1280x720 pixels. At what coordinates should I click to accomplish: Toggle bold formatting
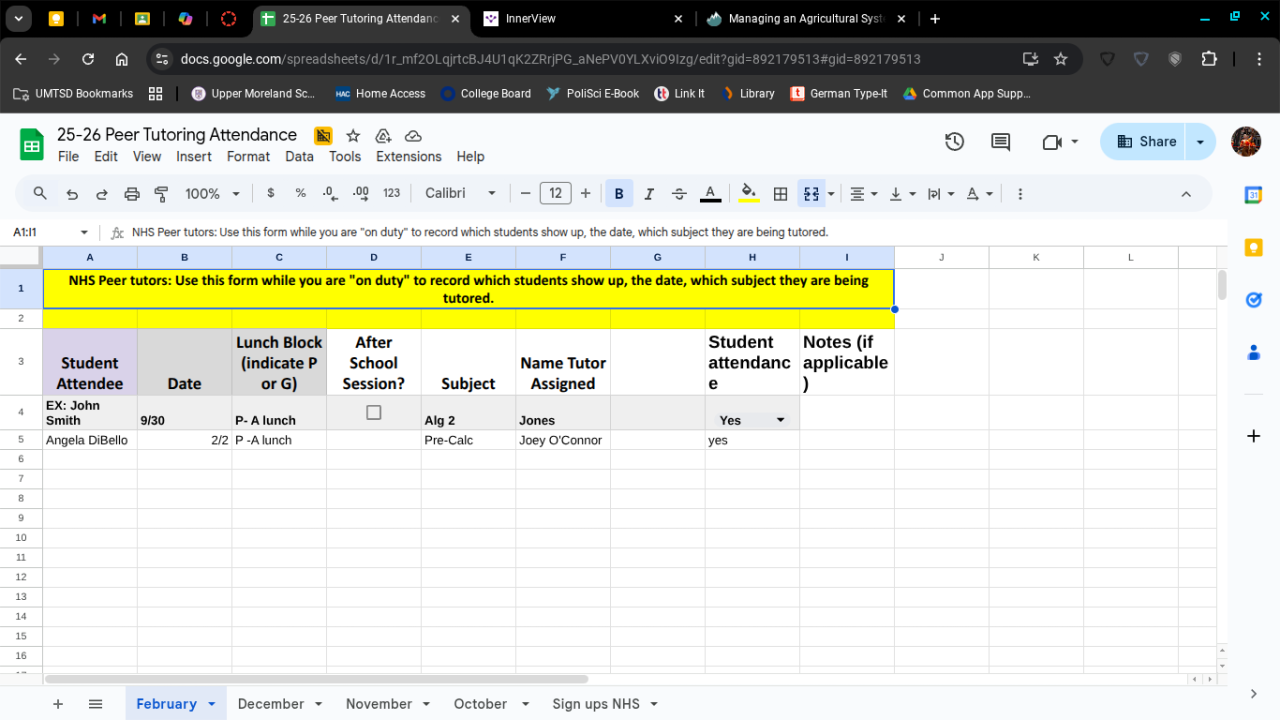click(x=619, y=194)
